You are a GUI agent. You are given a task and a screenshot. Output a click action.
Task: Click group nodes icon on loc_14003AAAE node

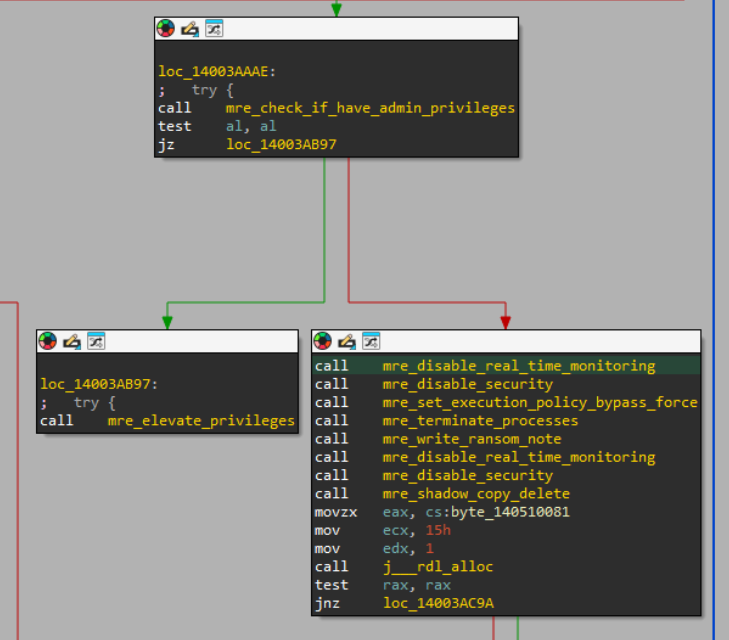[x=214, y=28]
